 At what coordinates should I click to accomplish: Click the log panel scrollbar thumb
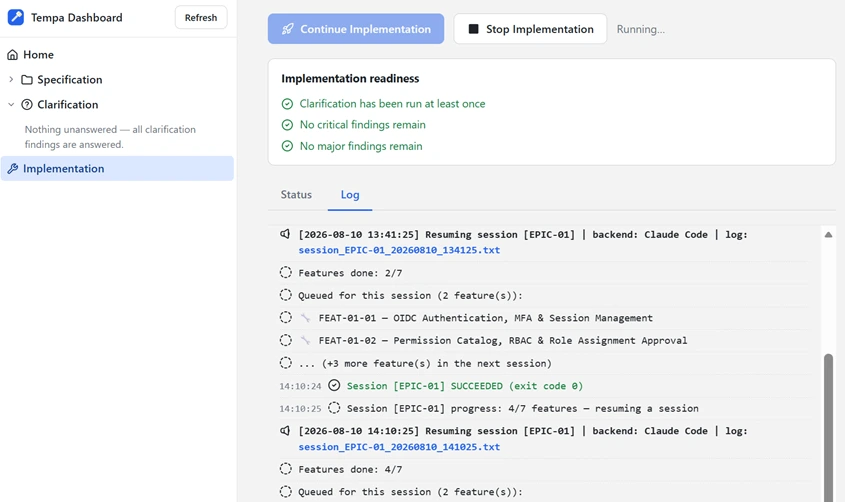(828, 428)
